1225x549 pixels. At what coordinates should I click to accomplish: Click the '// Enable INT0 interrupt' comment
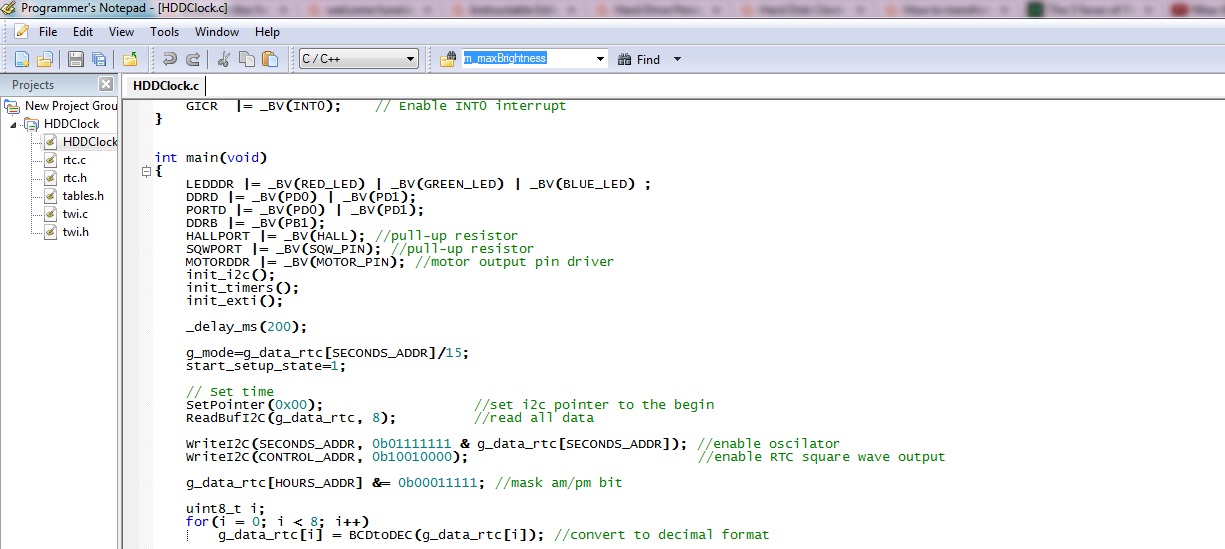click(470, 105)
